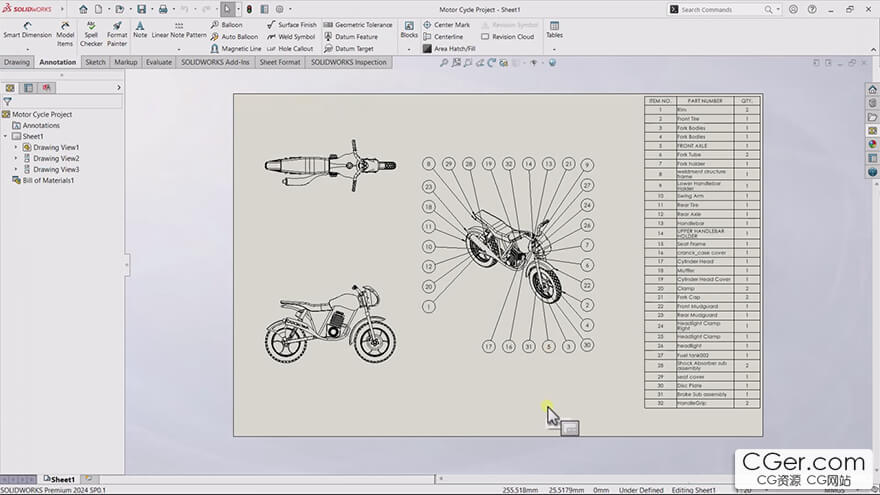
Task: Click Model Items tool
Action: [x=65, y=34]
